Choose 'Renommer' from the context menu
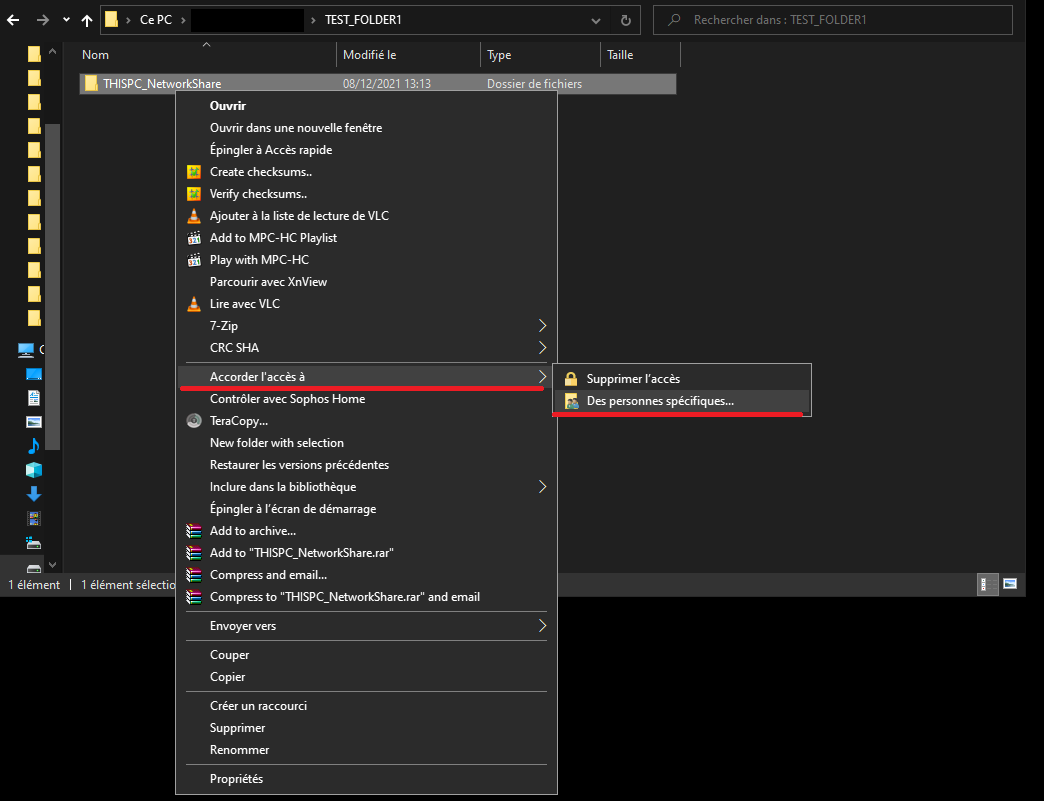 pyautogui.click(x=239, y=750)
